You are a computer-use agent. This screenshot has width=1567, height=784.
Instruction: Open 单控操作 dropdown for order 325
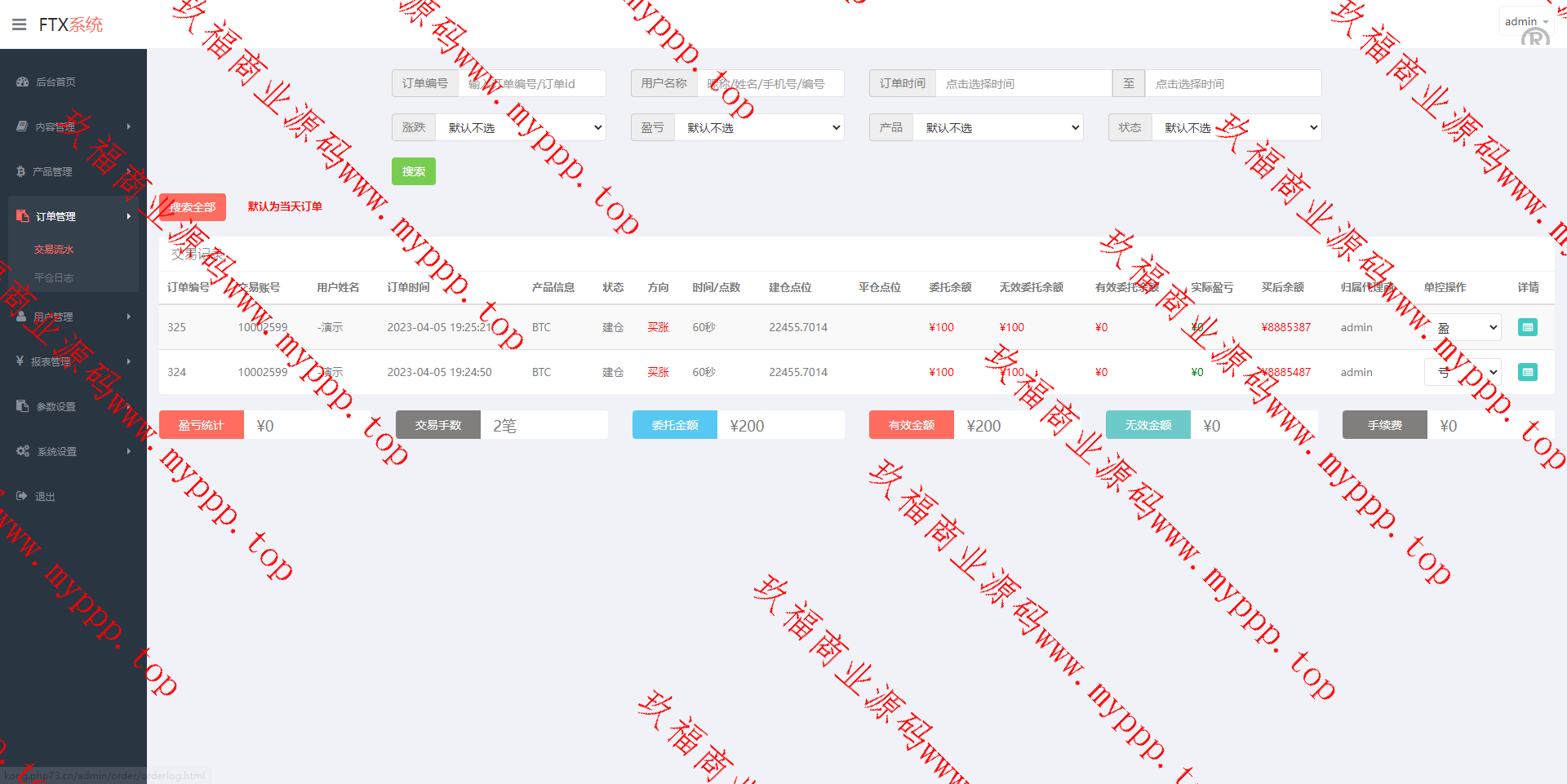point(1467,327)
